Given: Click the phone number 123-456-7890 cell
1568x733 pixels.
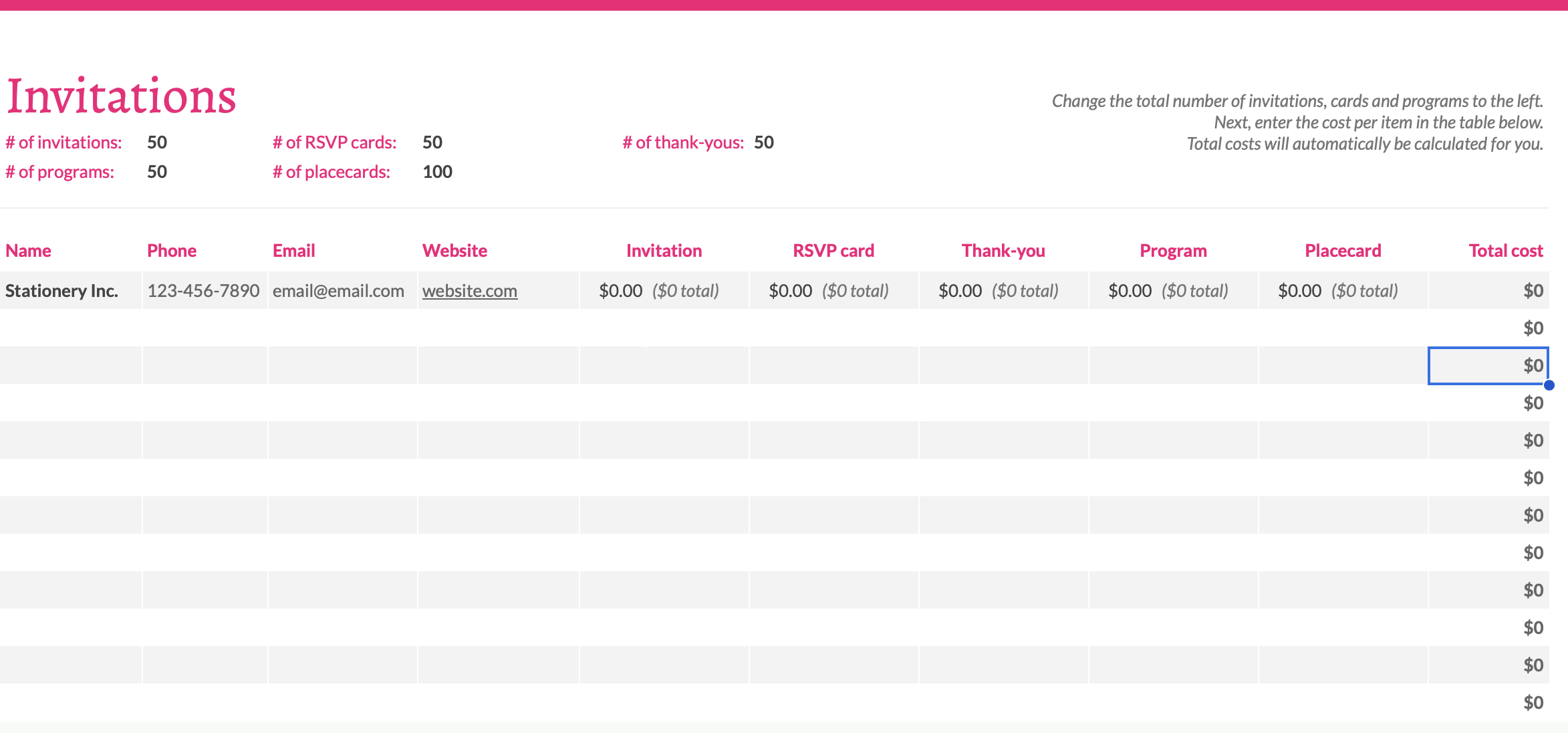Looking at the screenshot, I should (x=203, y=291).
